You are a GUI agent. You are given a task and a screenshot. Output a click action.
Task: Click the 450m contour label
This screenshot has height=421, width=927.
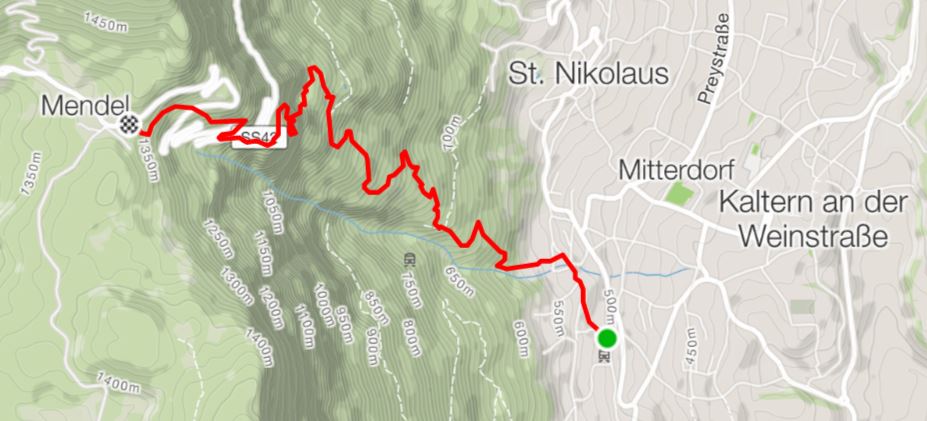[692, 346]
